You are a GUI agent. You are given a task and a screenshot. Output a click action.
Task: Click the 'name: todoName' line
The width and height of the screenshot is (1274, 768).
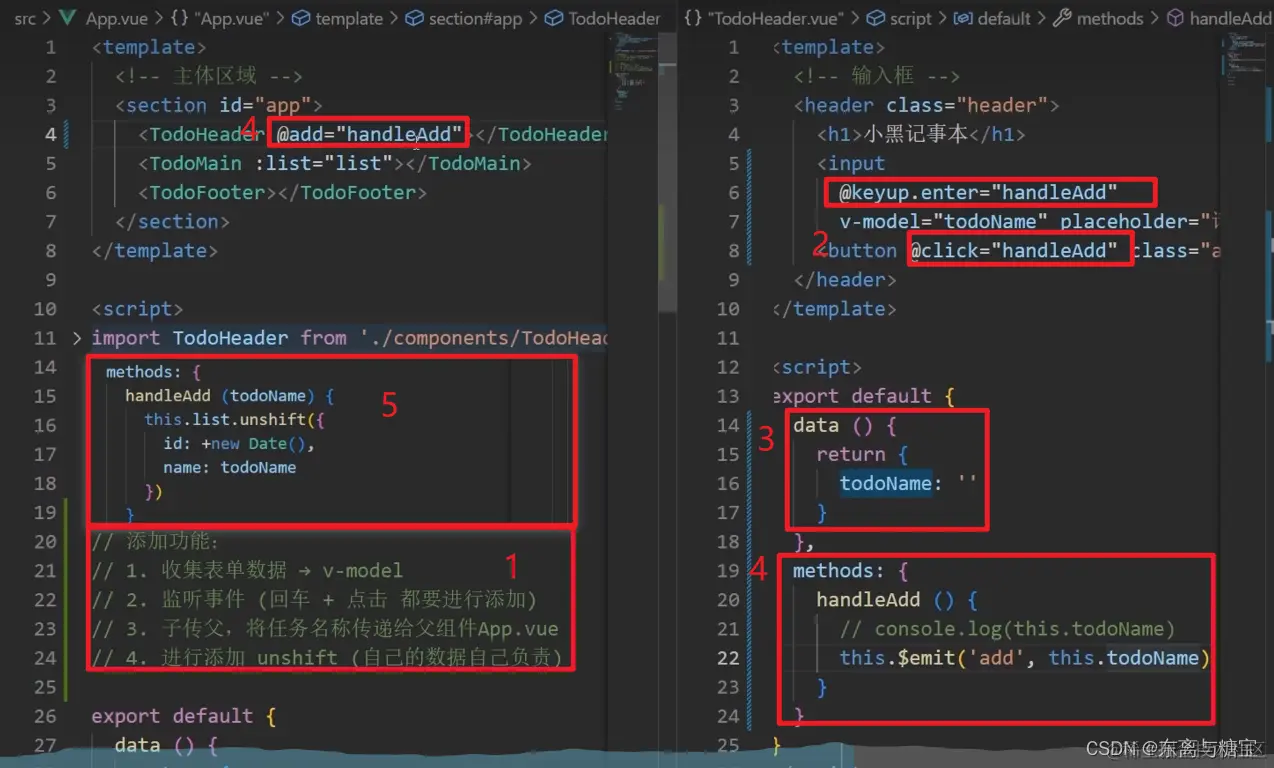(229, 467)
